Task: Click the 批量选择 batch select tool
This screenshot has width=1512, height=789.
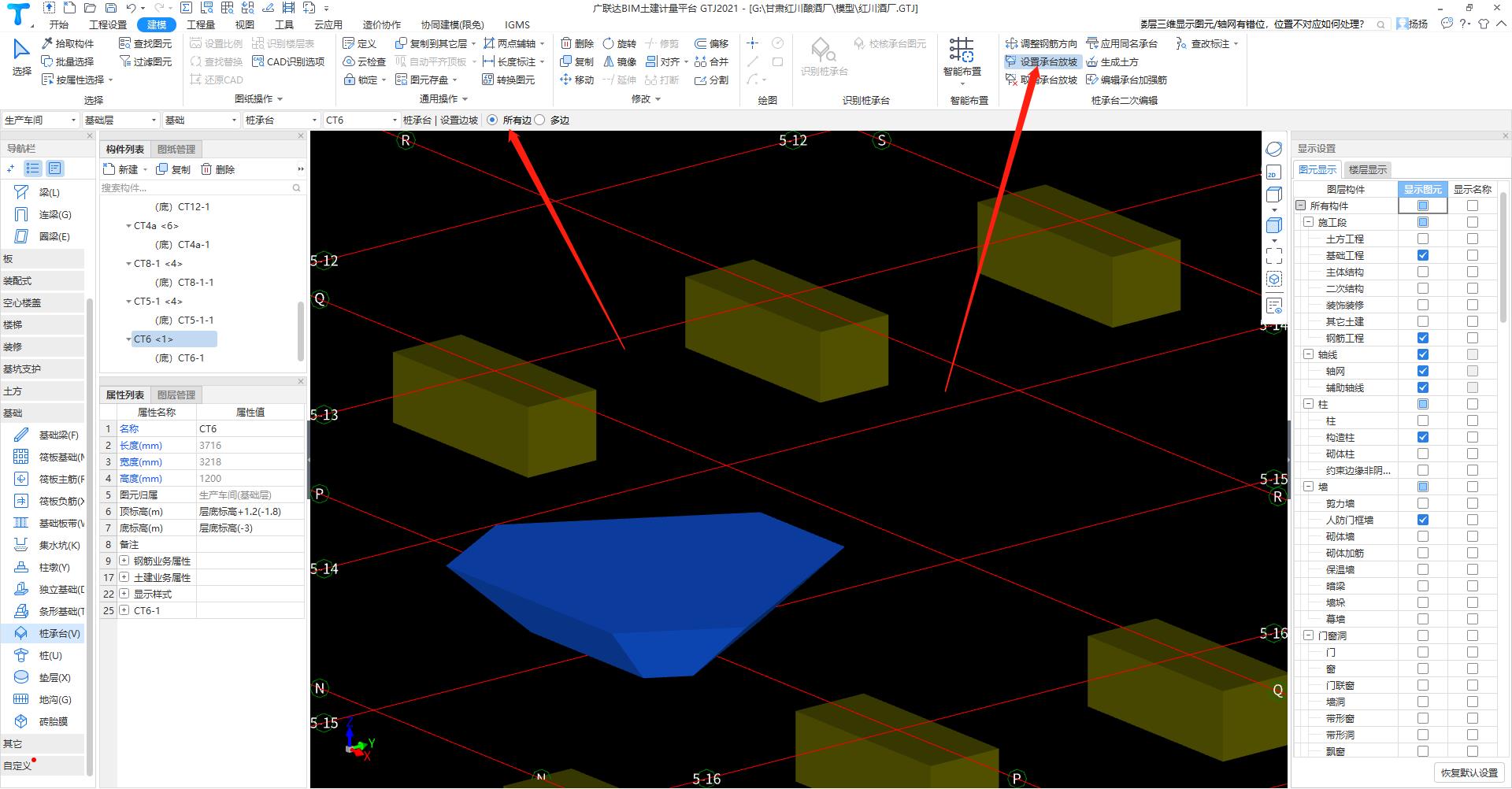Action: tap(69, 61)
